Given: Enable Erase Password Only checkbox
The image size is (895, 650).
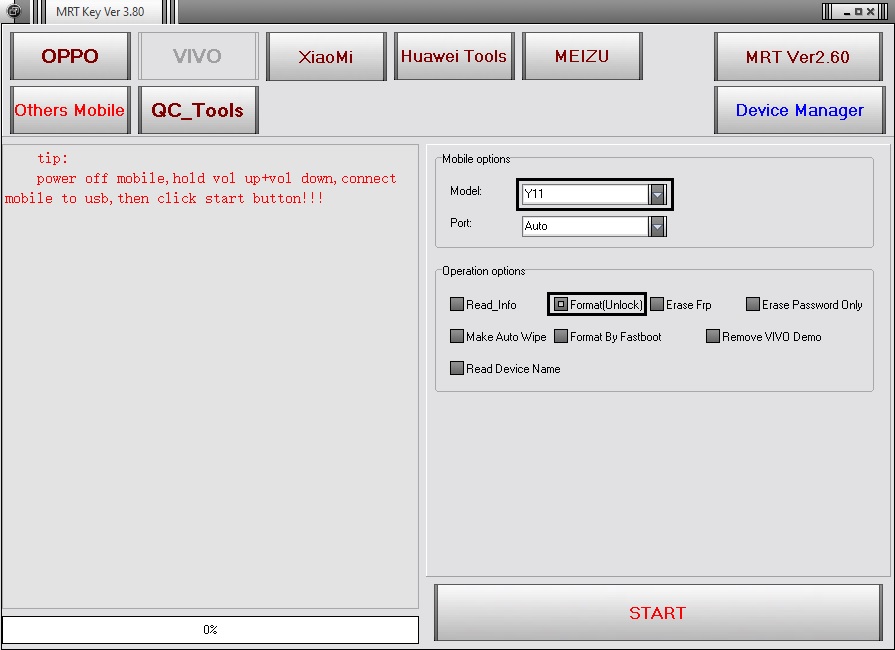Looking at the screenshot, I should 753,304.
